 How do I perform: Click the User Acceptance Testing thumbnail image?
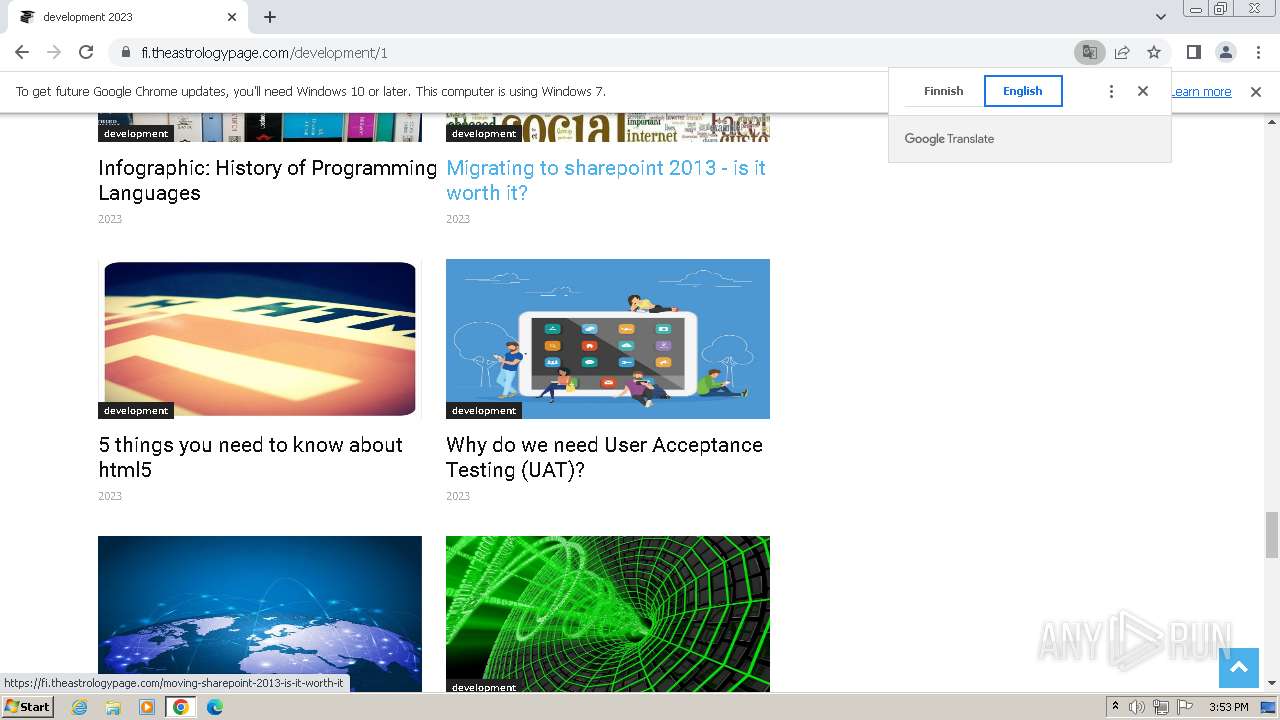pos(608,339)
